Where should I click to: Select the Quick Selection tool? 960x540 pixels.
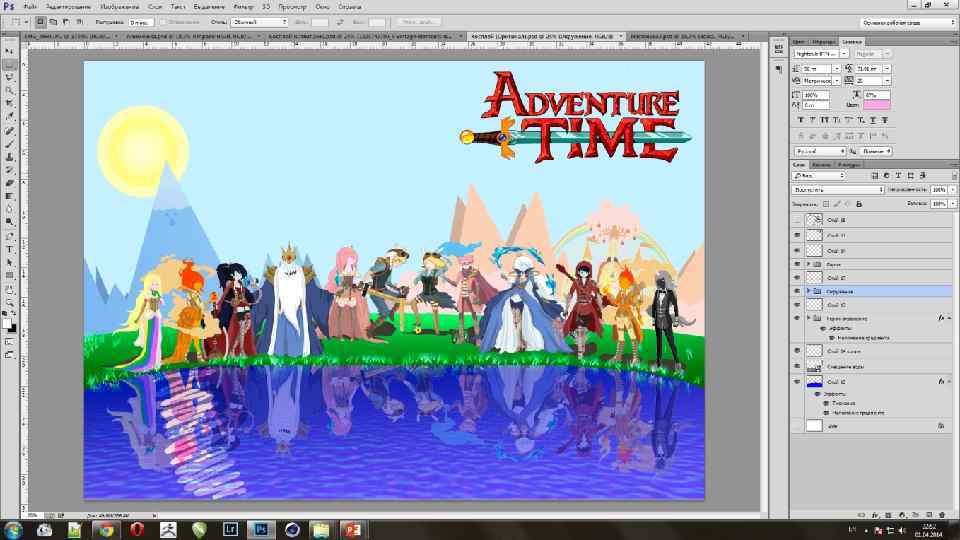point(9,90)
